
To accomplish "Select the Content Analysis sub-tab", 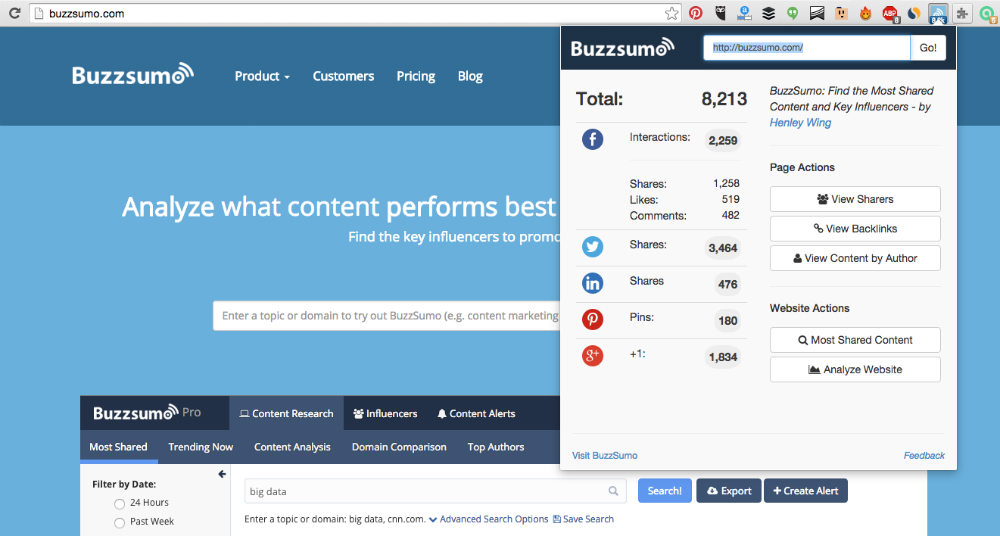I will tap(292, 447).
